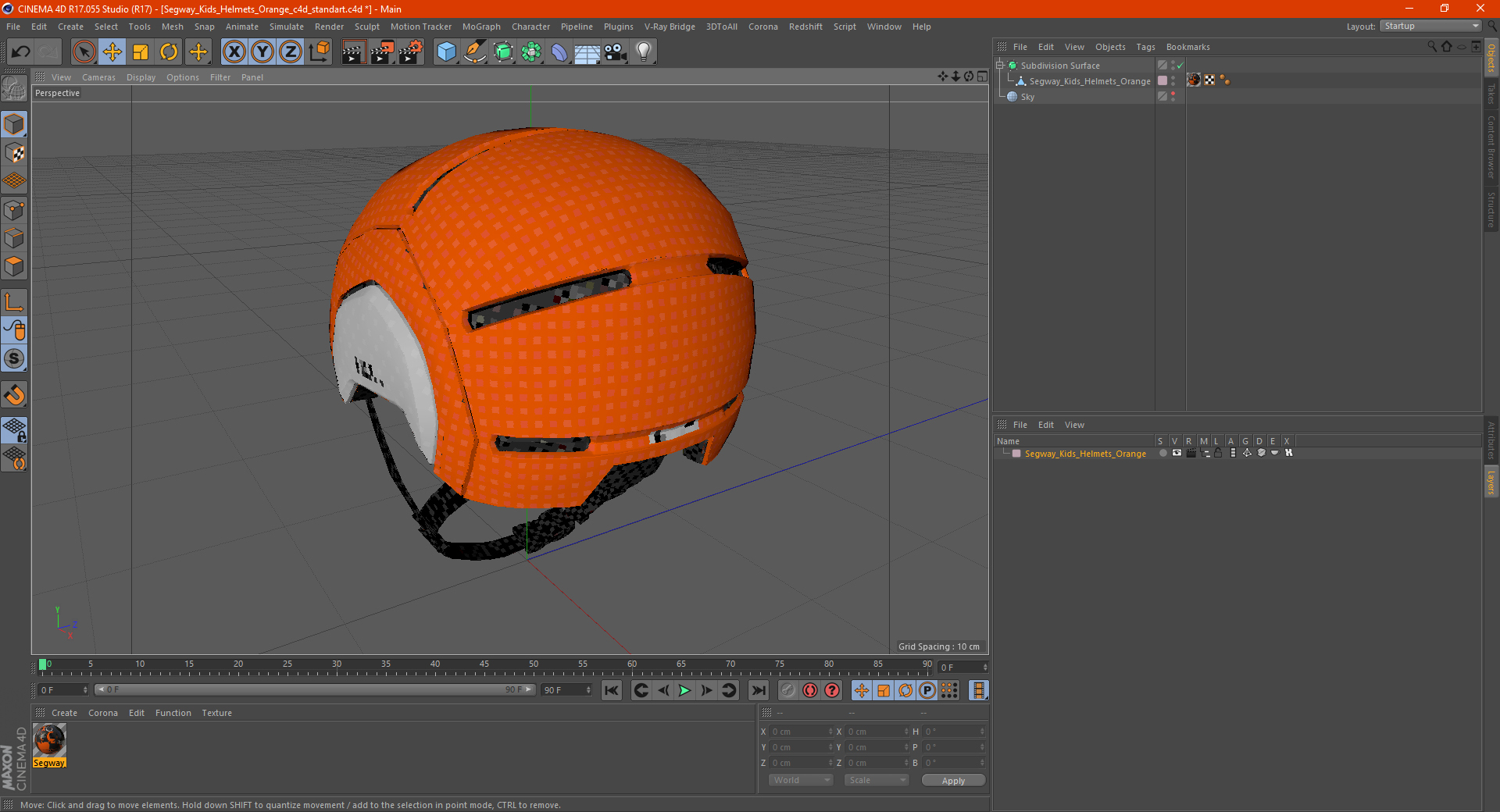Click the layer color swatch

tap(1016, 454)
